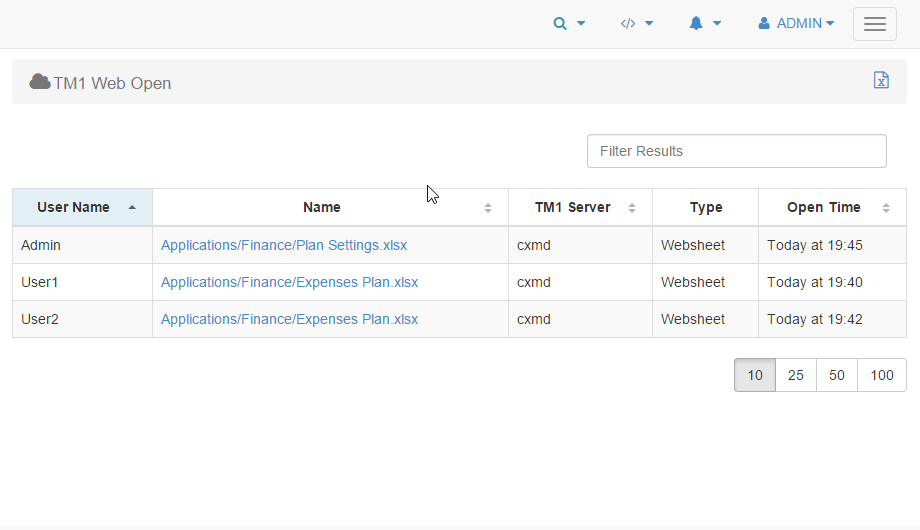The image size is (920, 530).
Task: Select the User1 cell
Action: [x=82, y=282]
